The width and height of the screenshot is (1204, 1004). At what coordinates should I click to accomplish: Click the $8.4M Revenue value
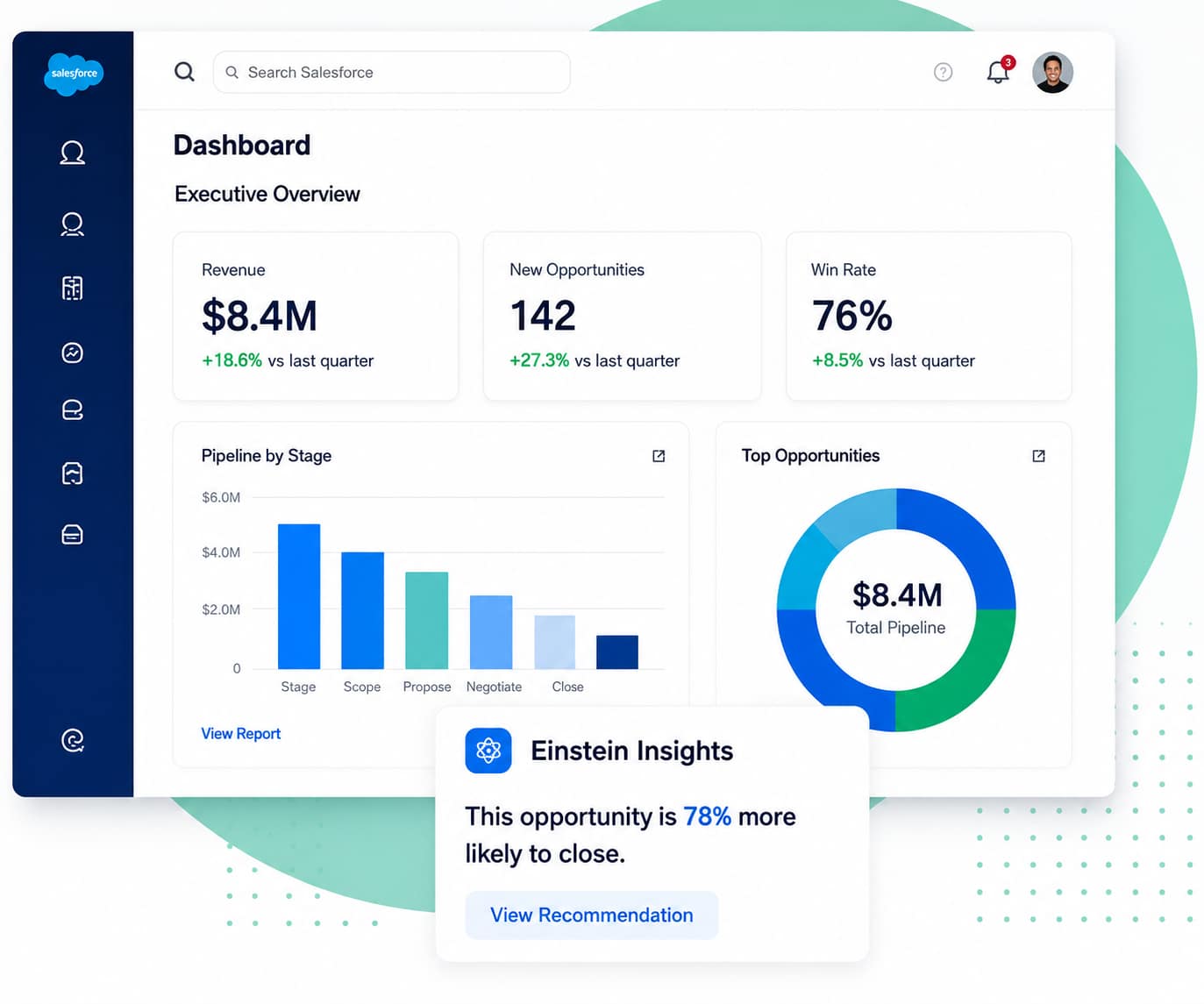point(260,316)
